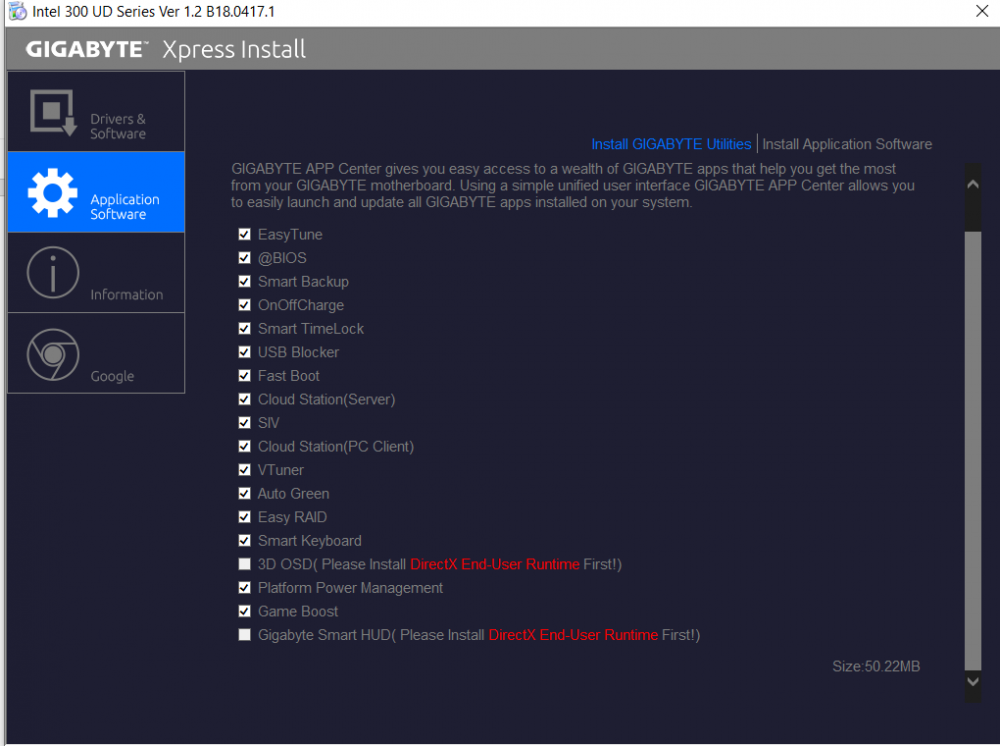Click the Size:50.22MB text
1000x746 pixels.
[x=876, y=667]
